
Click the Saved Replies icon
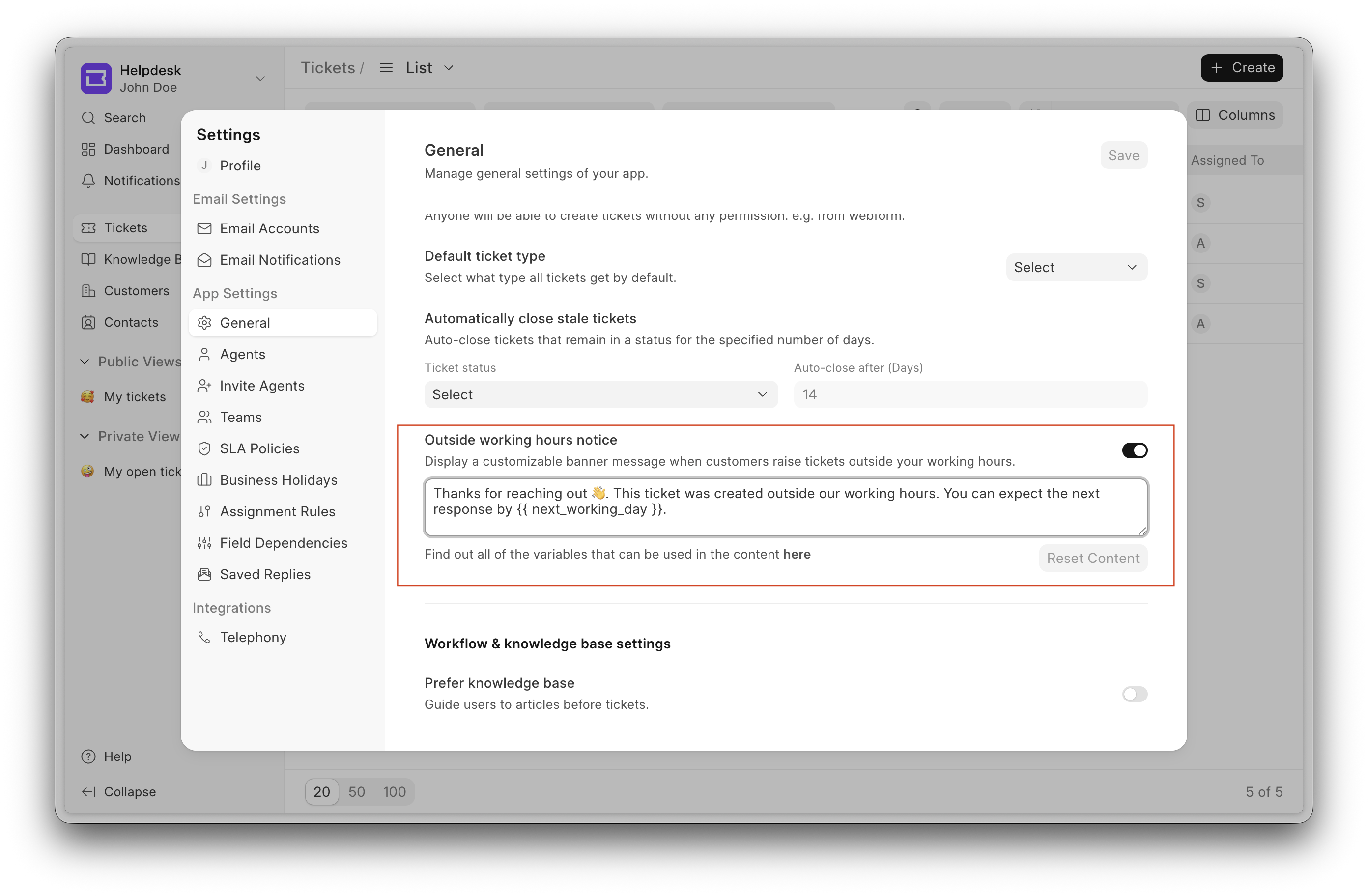[204, 574]
